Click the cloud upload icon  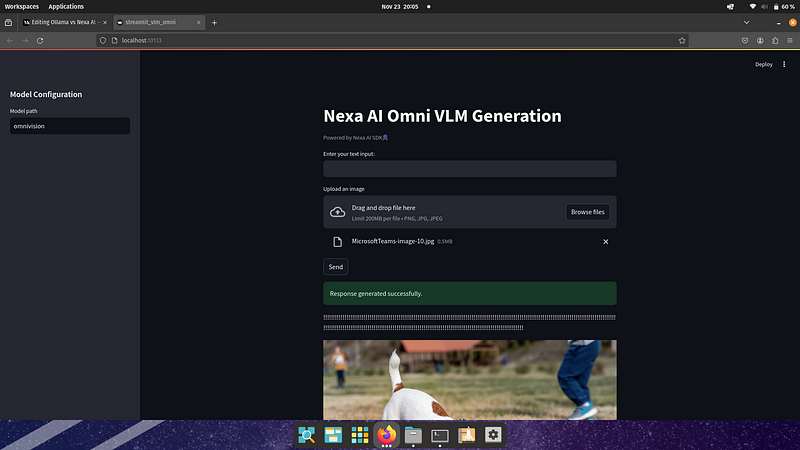[x=337, y=212]
